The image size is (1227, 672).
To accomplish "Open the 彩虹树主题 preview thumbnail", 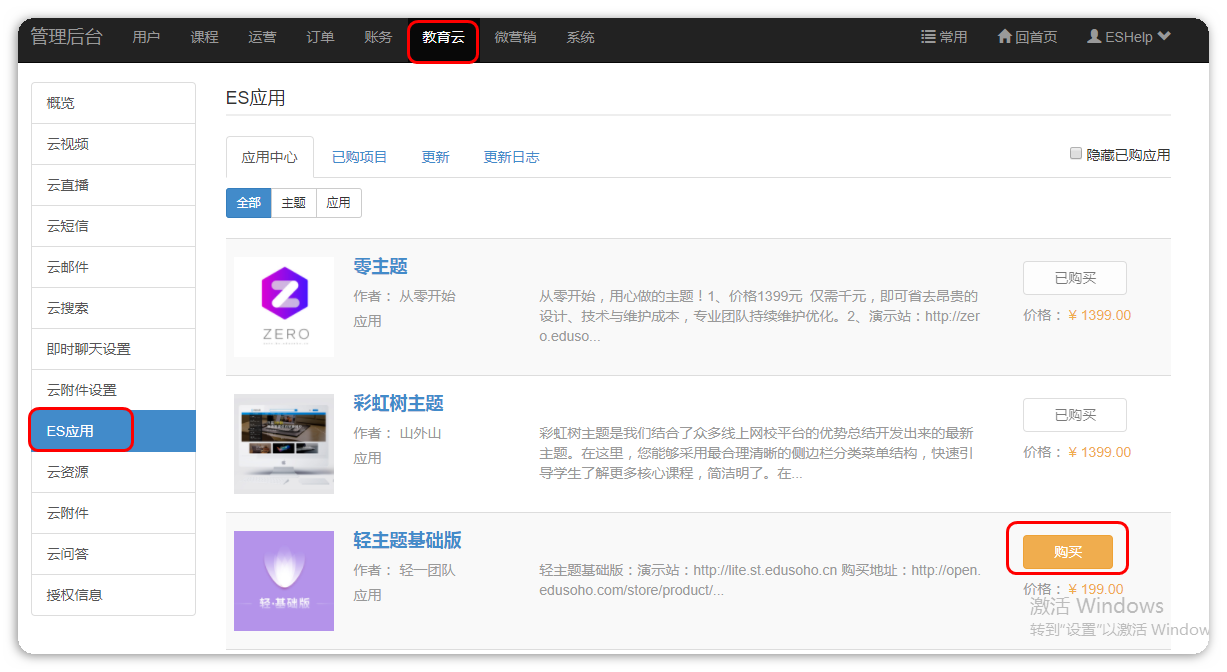I will coord(284,443).
